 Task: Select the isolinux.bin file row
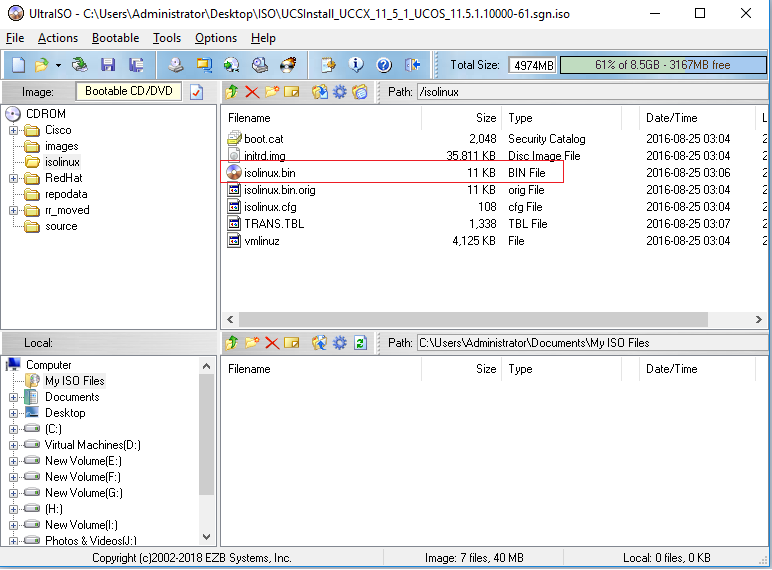392,172
